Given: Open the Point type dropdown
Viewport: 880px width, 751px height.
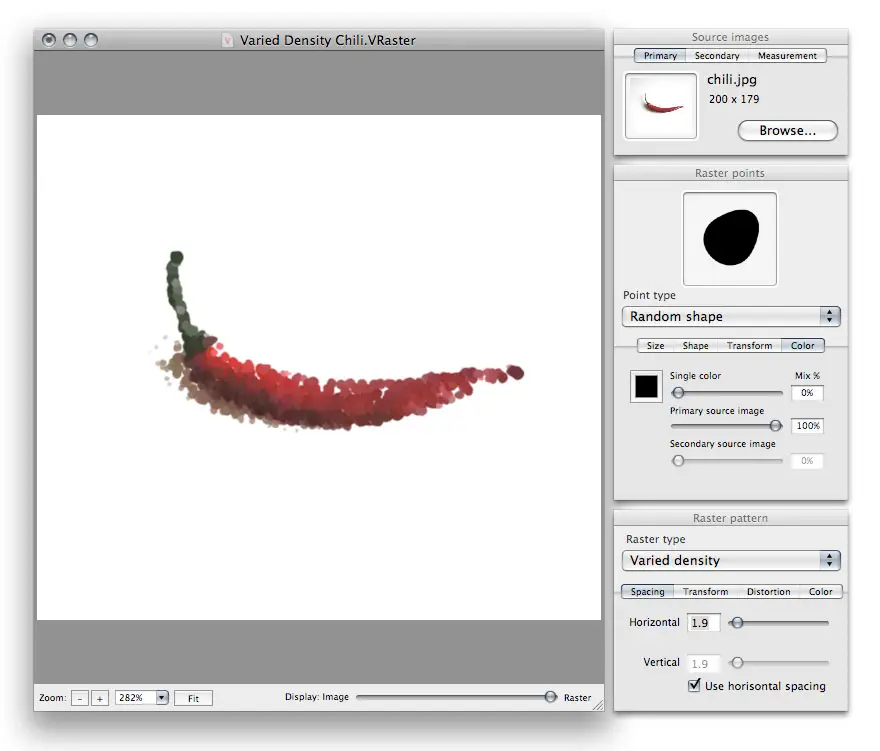Looking at the screenshot, I should click(730, 316).
